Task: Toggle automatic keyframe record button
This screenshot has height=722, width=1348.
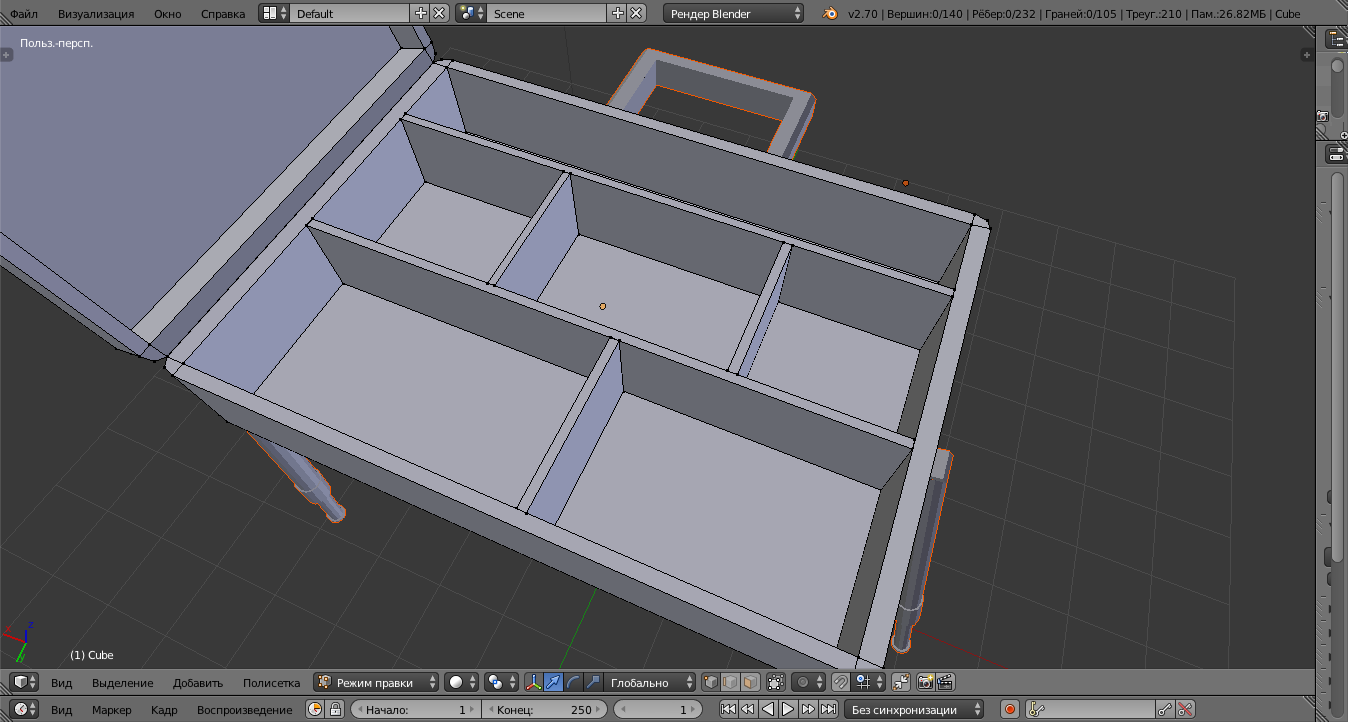Action: (x=1010, y=710)
